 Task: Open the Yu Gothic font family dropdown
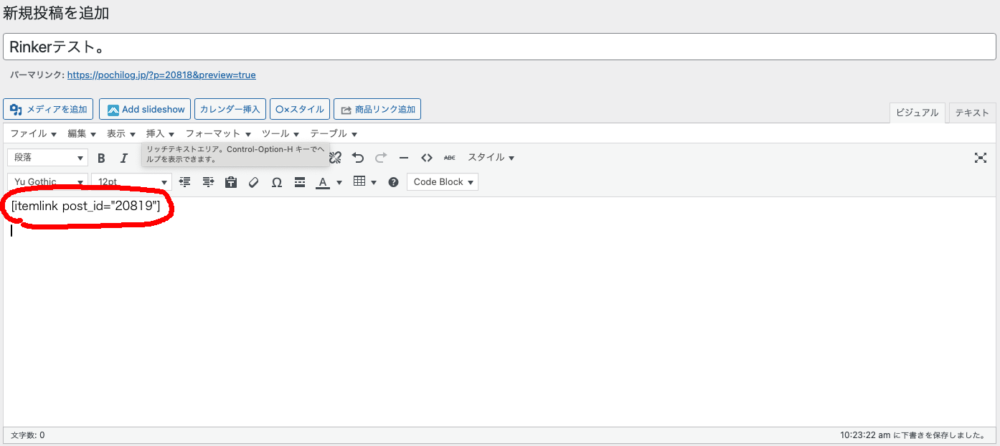click(47, 182)
